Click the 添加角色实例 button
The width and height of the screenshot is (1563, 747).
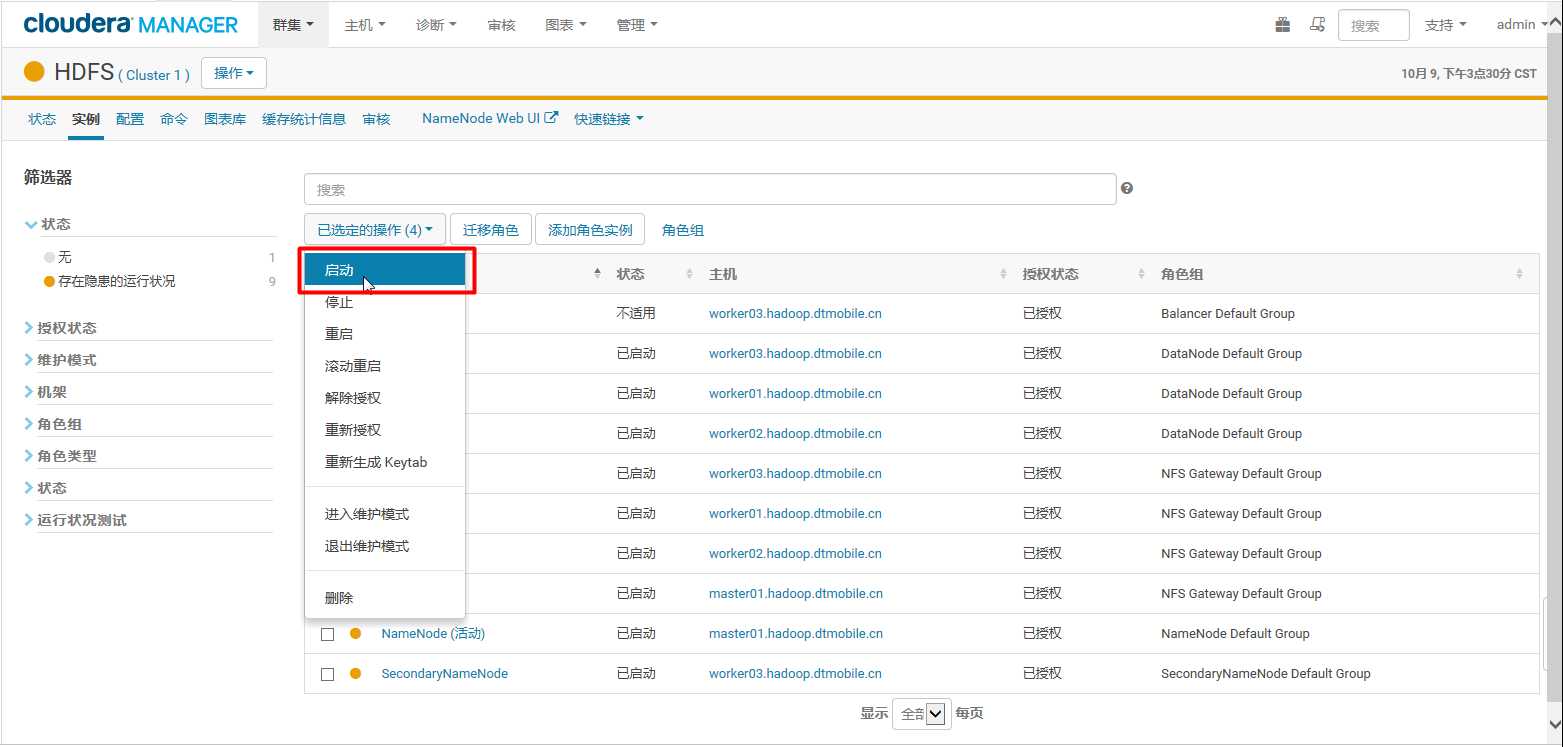pos(590,230)
